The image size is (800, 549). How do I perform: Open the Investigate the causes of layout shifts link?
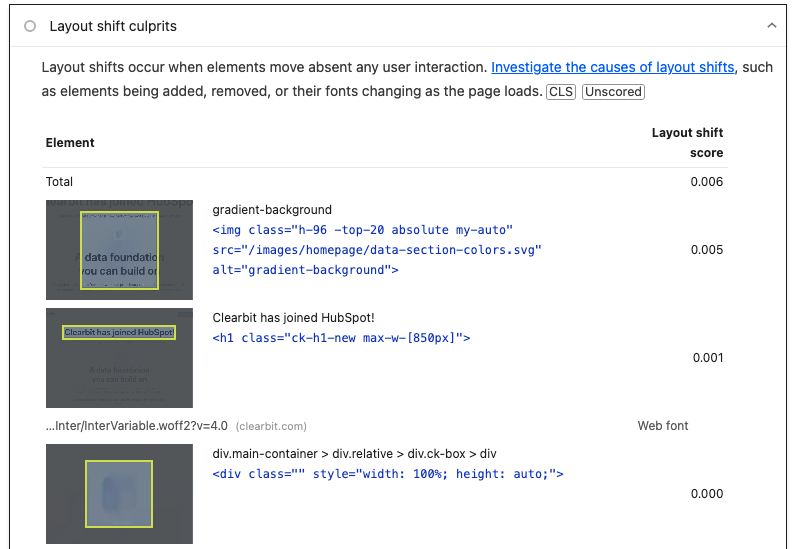[x=612, y=67]
